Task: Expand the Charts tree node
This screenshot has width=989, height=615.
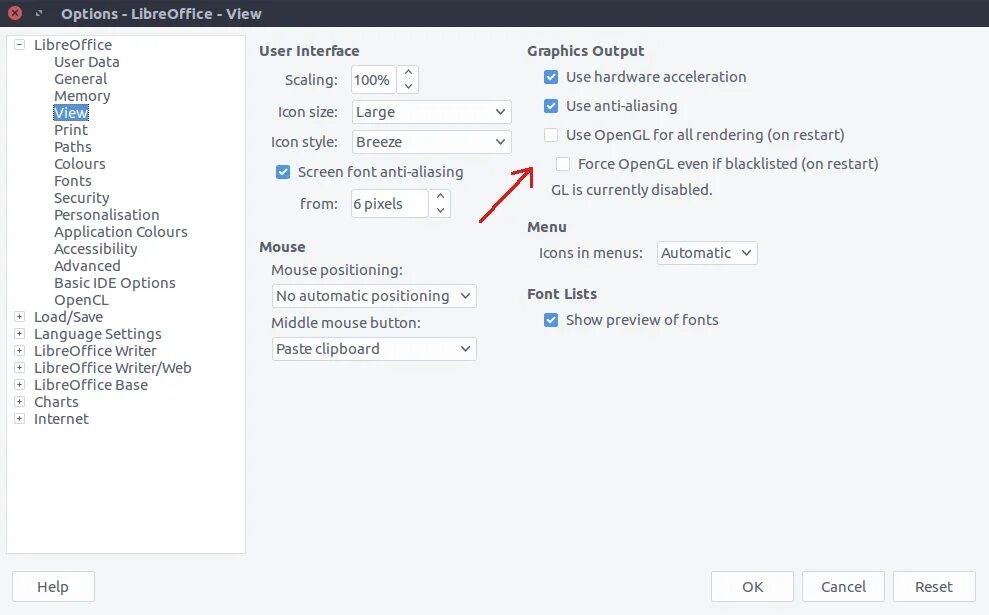Action: tap(20, 402)
